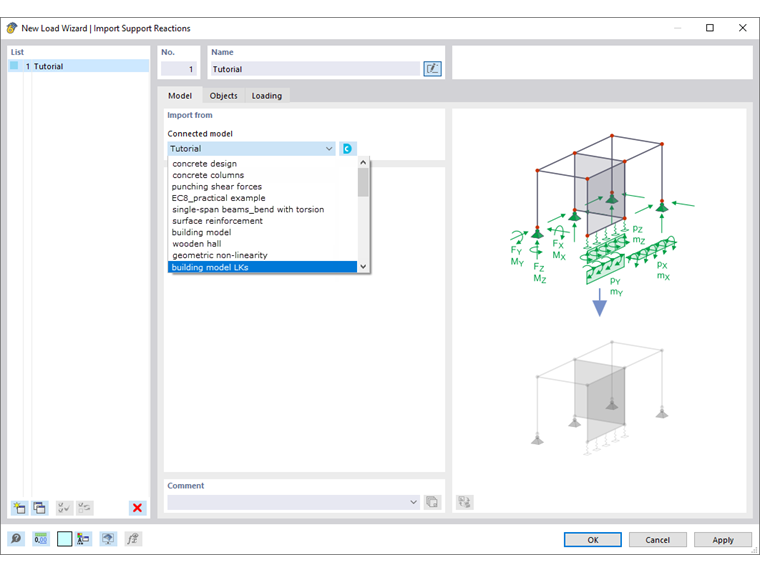Click the Apply button

(723, 540)
